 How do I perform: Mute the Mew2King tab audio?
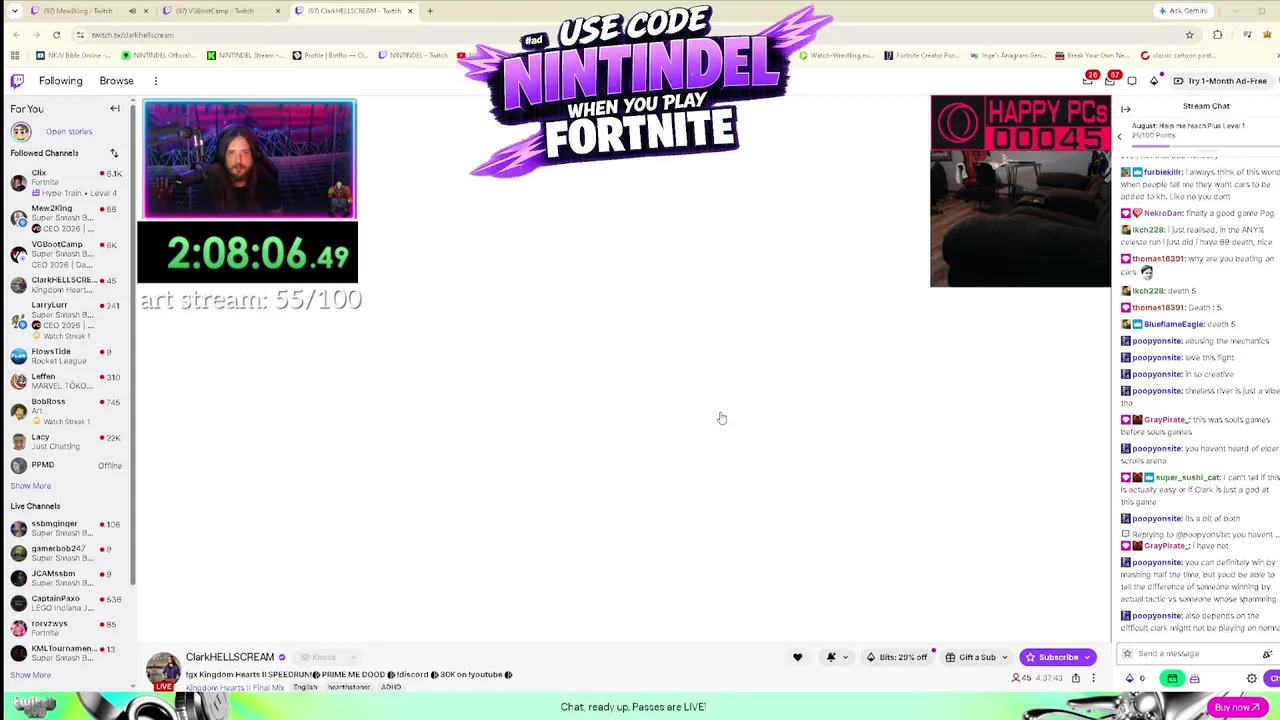[x=132, y=11]
